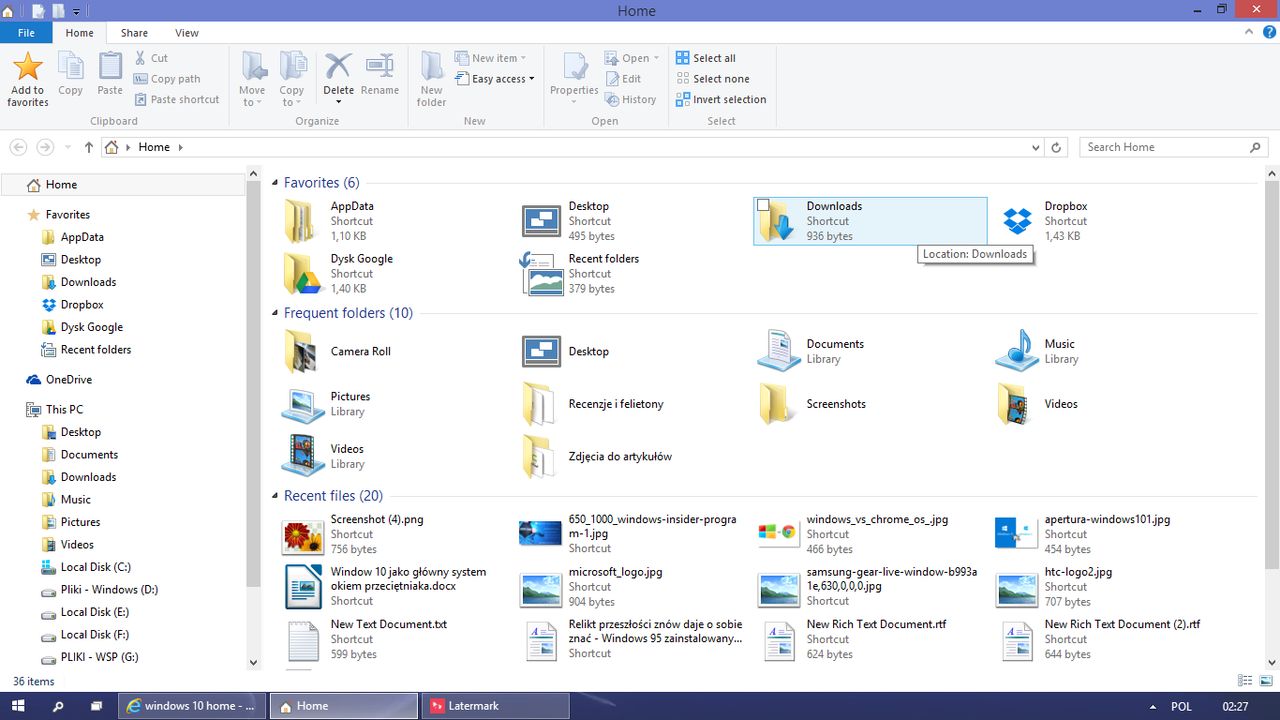Switch to Internet Explorer windows 10 home taskbar item
This screenshot has height=720, width=1280.
click(x=191, y=706)
